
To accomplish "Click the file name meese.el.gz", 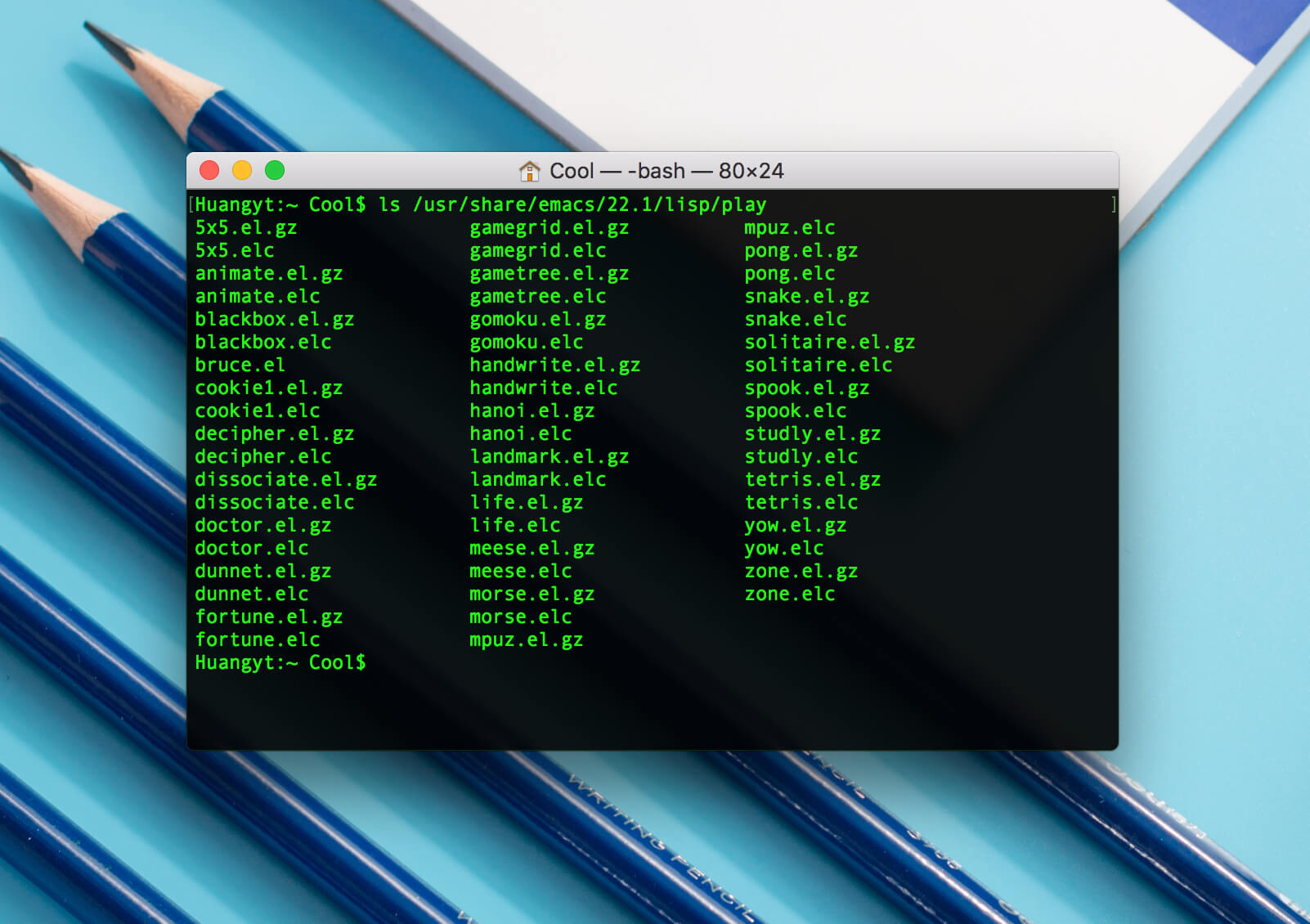I will pyautogui.click(x=532, y=548).
